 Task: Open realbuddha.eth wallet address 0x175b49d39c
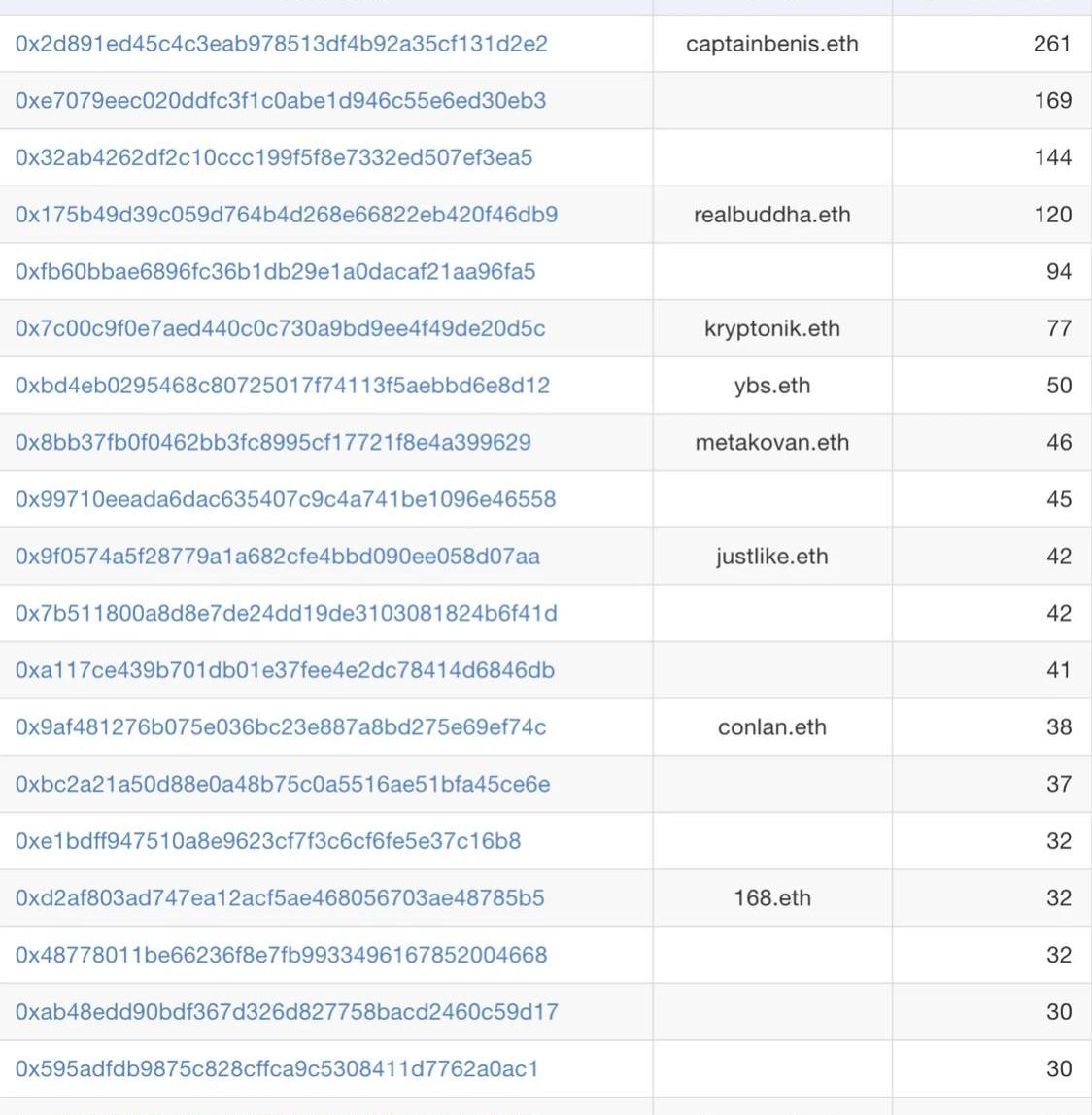(287, 215)
